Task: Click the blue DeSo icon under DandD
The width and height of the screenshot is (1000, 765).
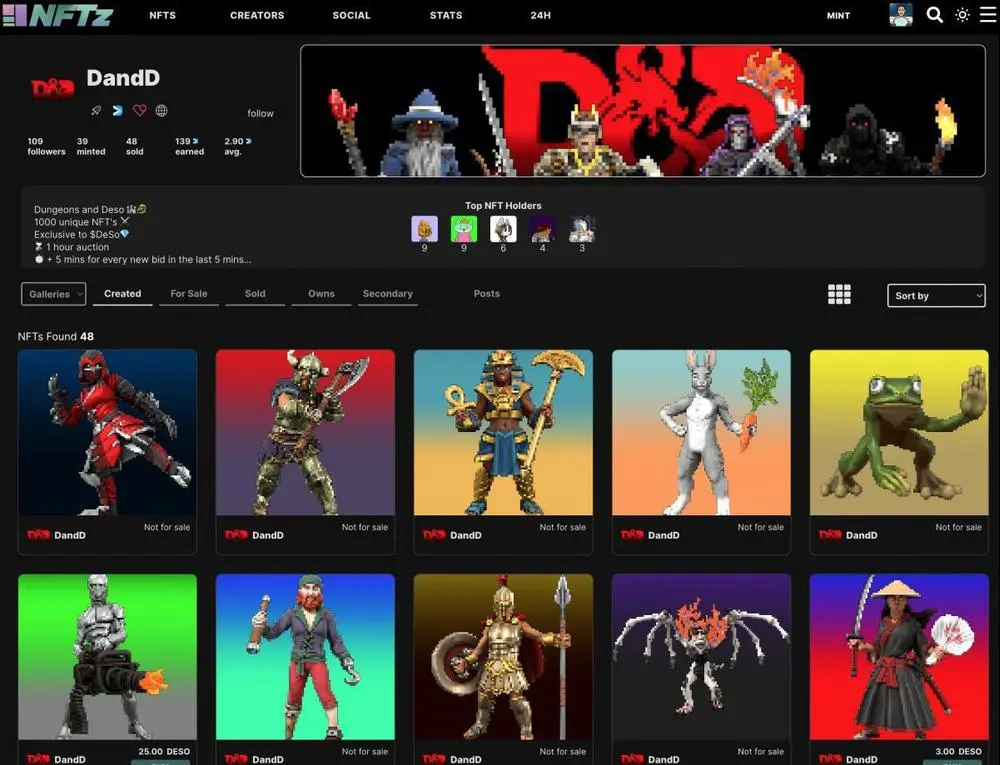Action: (x=118, y=111)
